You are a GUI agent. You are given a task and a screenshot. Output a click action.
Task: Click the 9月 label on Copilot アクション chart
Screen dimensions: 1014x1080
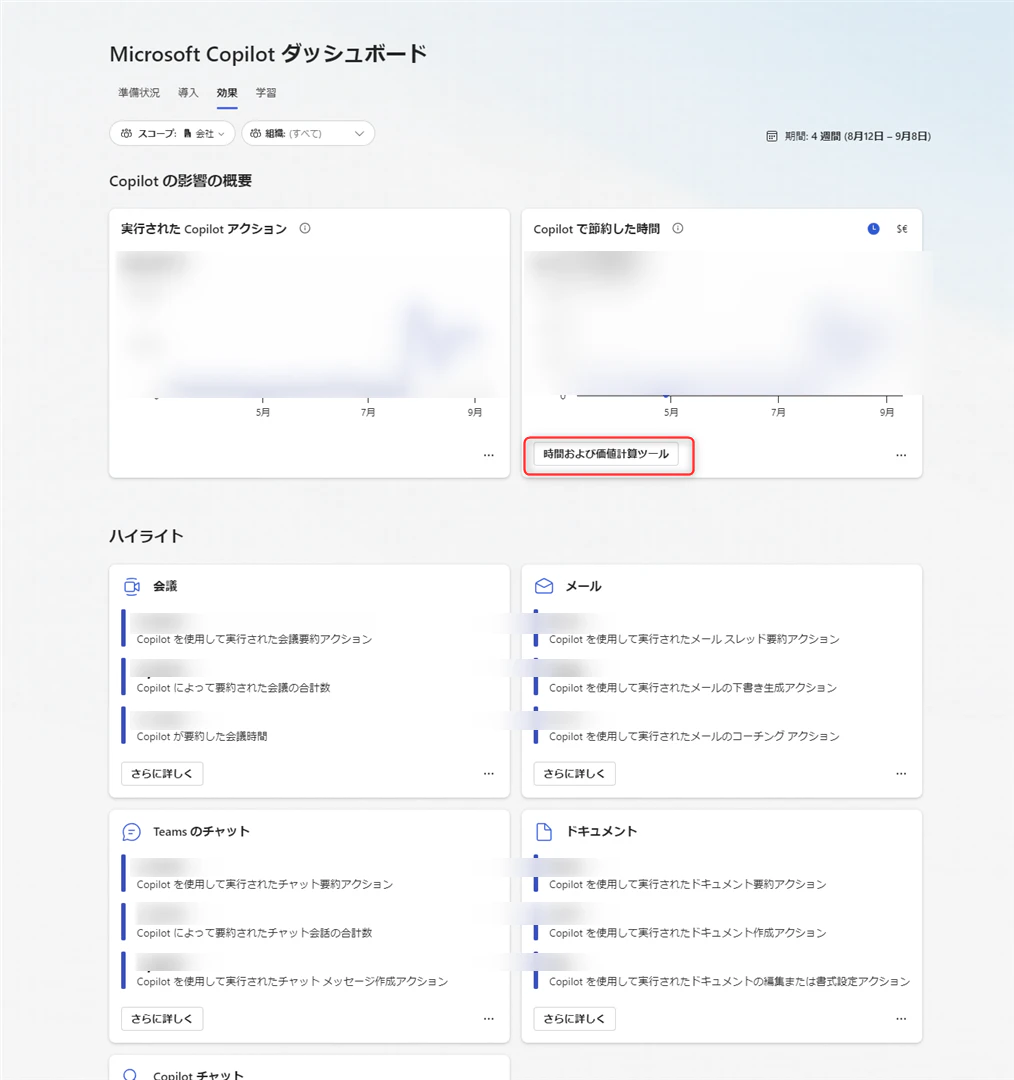coord(475,413)
